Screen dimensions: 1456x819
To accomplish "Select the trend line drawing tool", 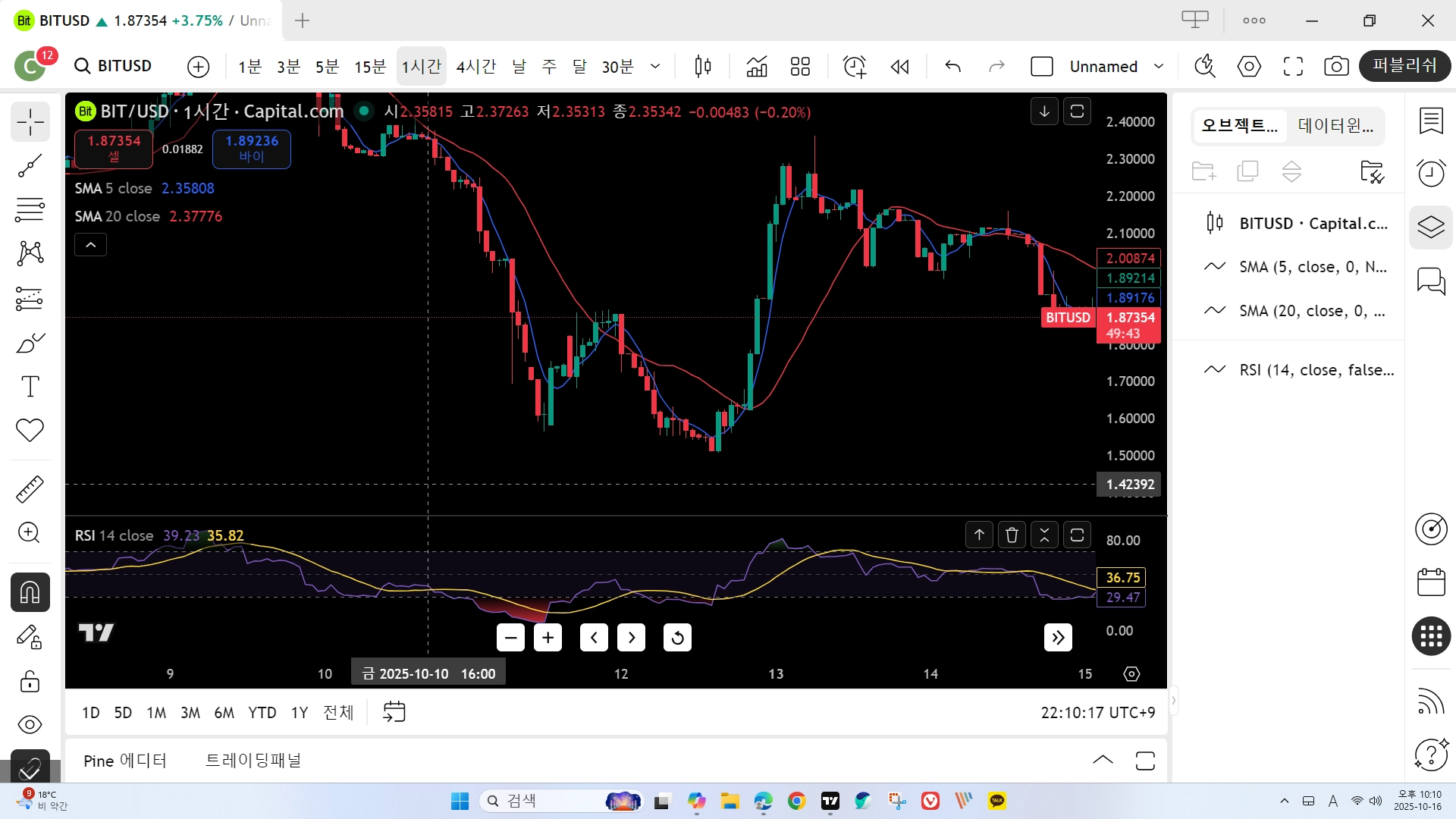I will pos(30,165).
